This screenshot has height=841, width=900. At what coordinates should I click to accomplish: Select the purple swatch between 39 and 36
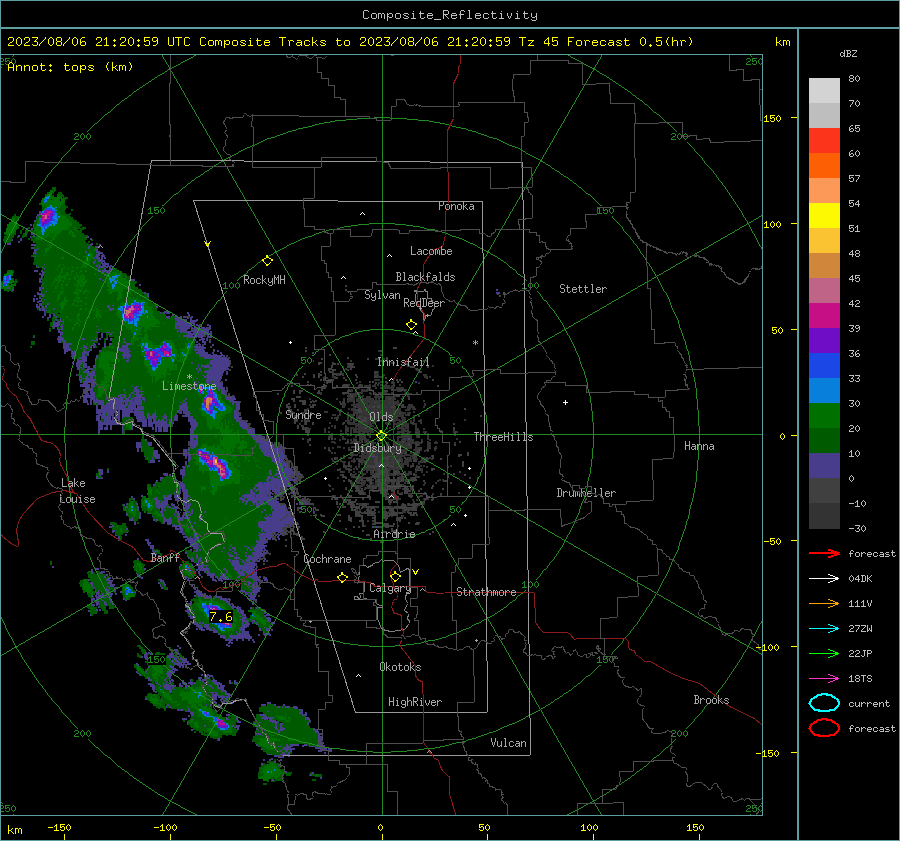(x=824, y=341)
